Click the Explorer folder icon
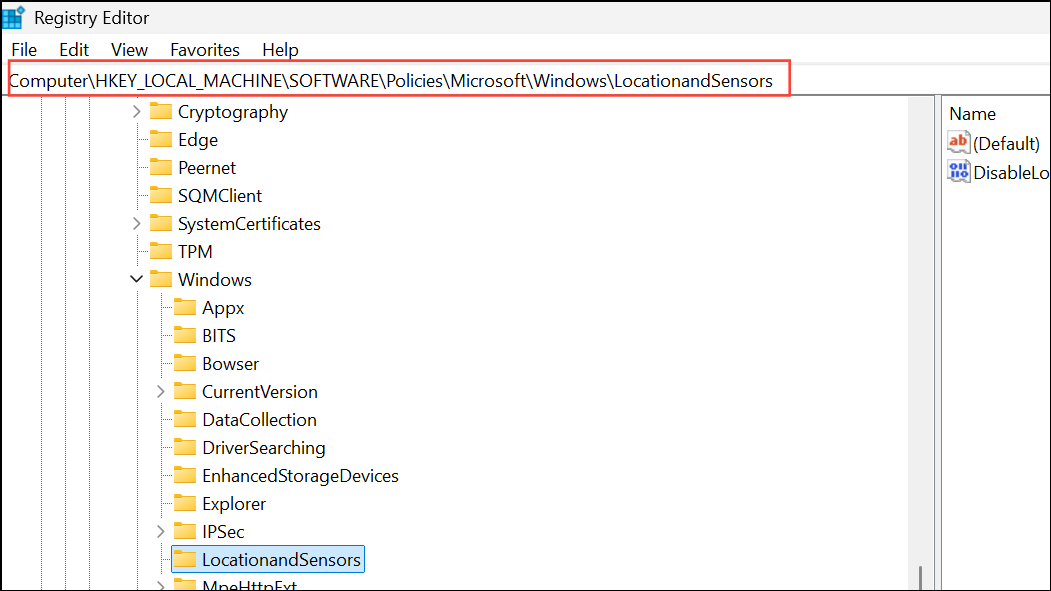This screenshot has height=591, width=1051. click(185, 503)
